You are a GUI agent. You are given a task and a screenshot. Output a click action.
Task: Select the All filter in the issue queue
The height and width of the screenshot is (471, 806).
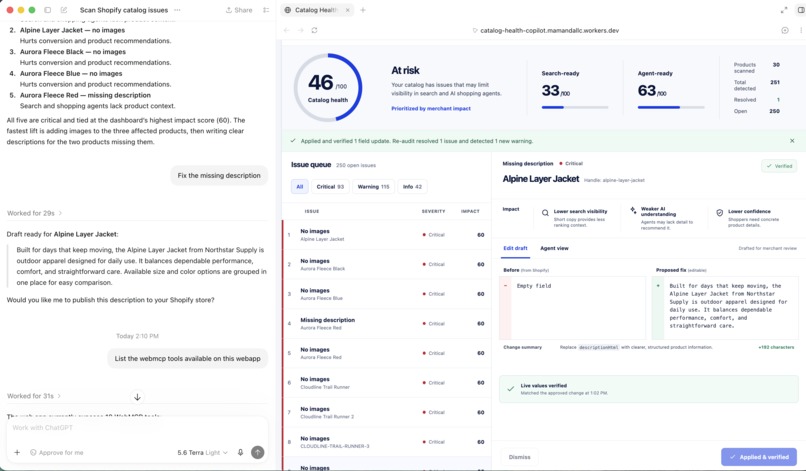(x=300, y=187)
